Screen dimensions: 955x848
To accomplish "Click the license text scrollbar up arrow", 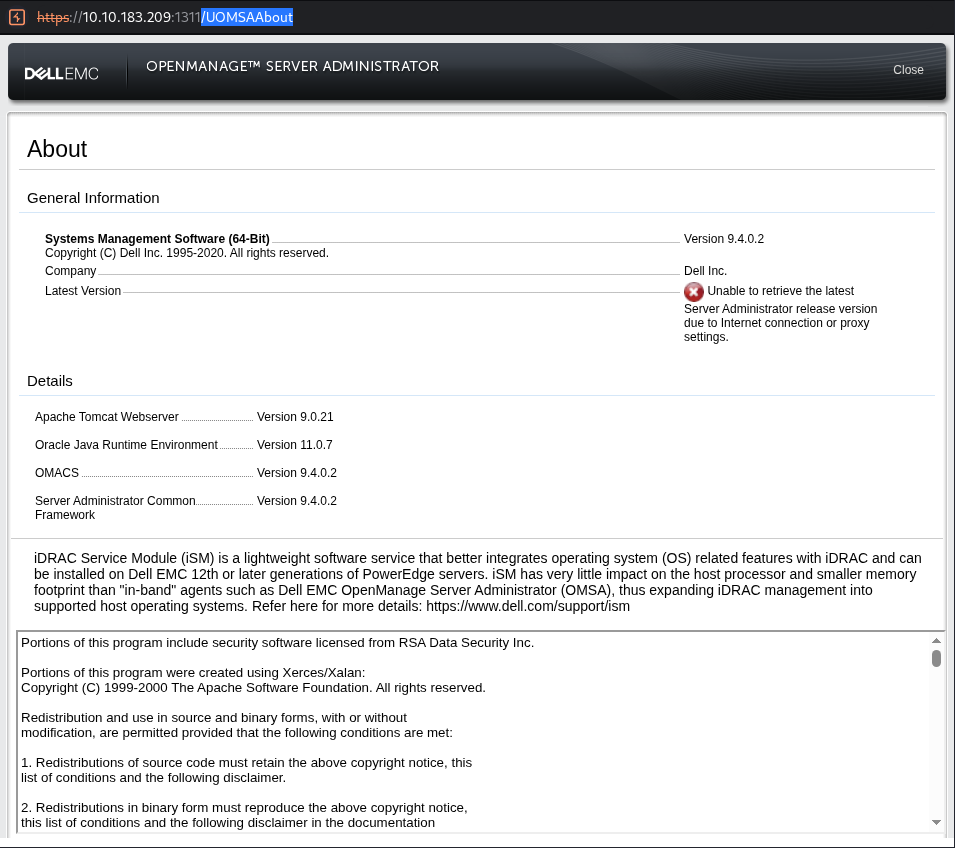I will pyautogui.click(x=936, y=641).
